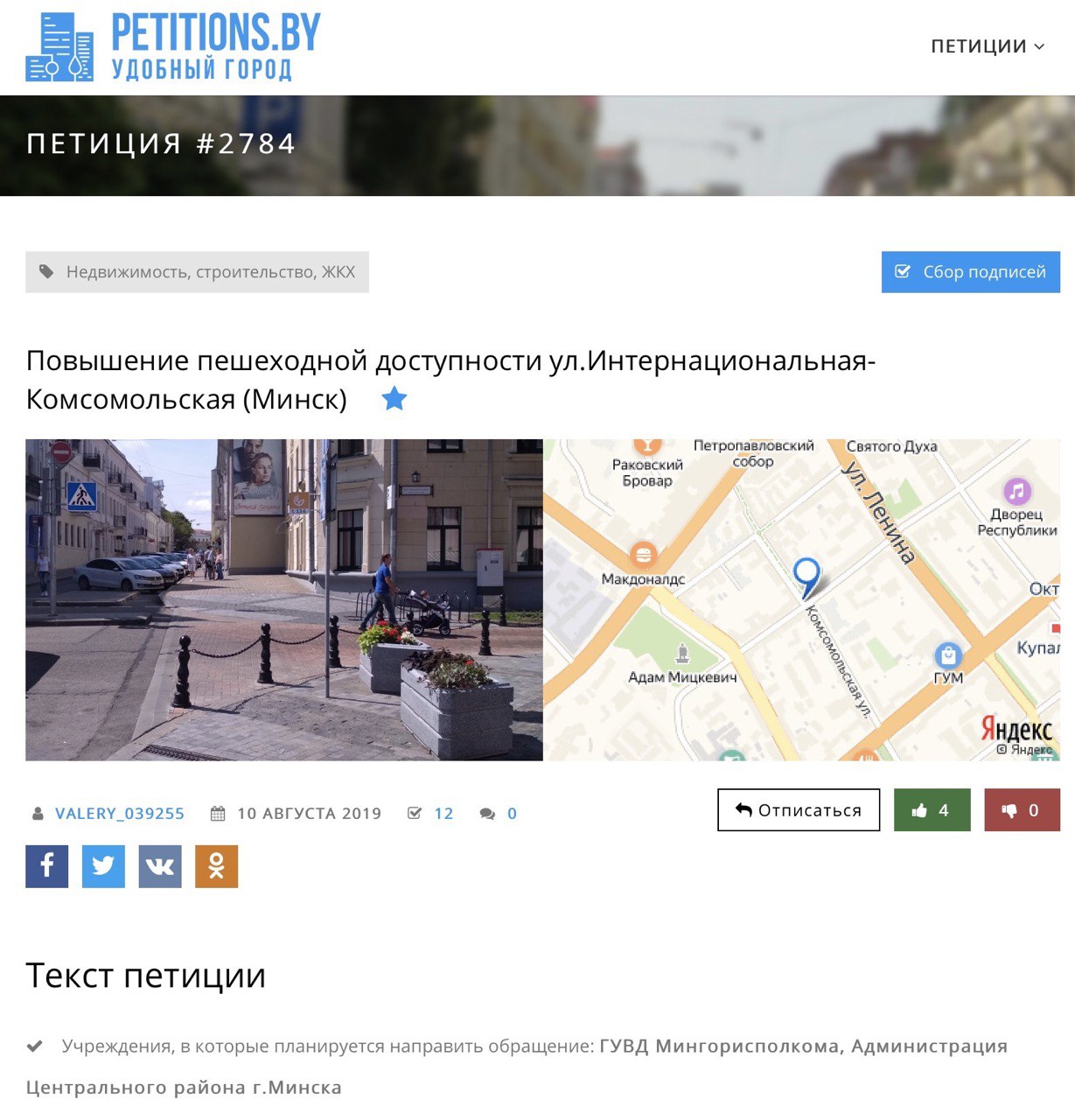Share petition on Facebook

[47, 866]
